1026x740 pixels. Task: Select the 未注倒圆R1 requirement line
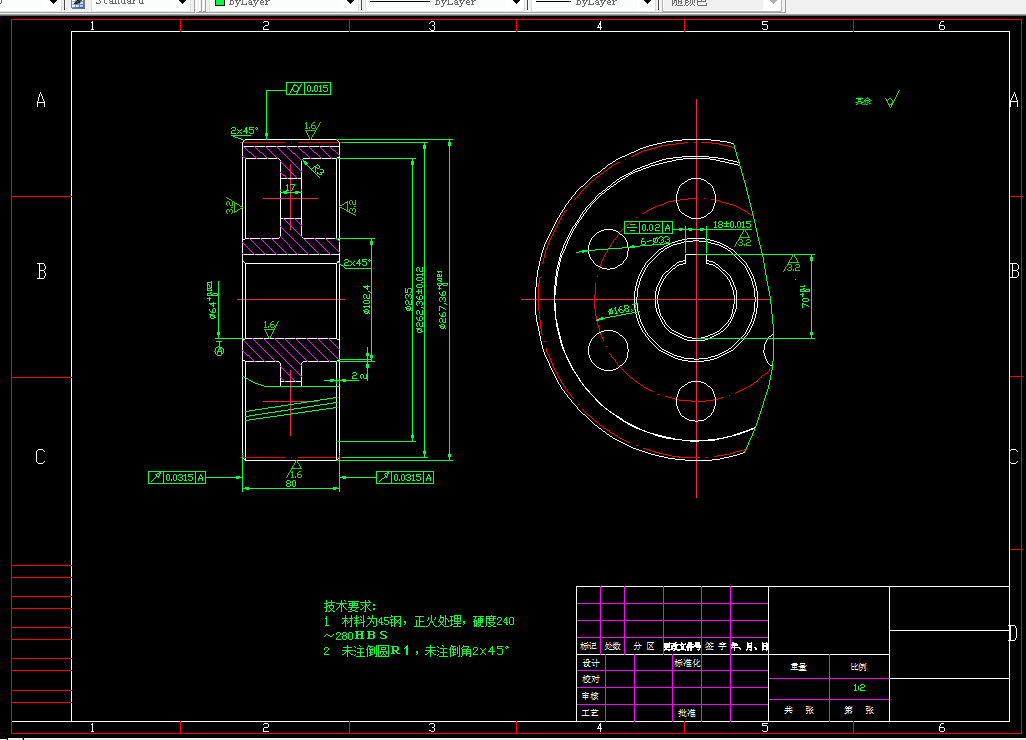pos(416,651)
